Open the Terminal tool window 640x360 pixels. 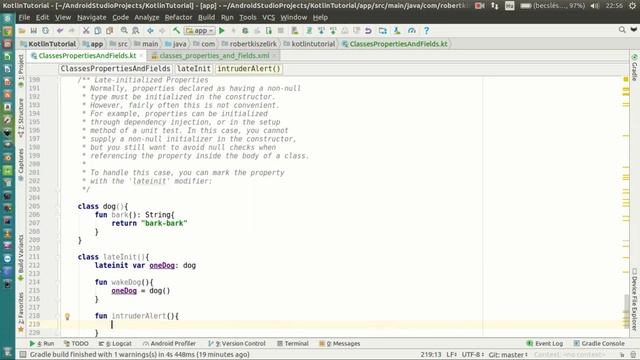[293, 344]
